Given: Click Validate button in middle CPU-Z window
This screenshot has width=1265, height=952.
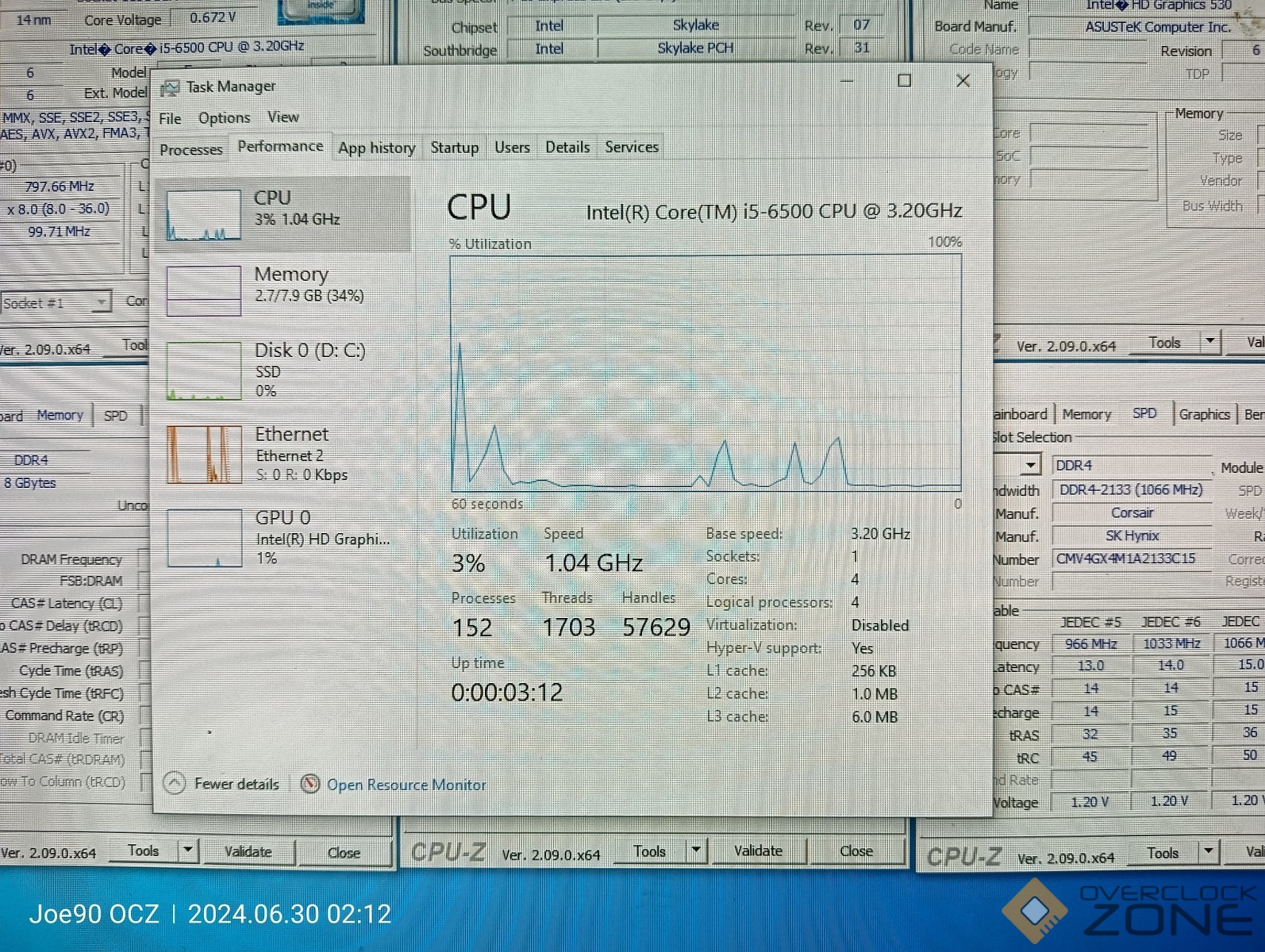Looking at the screenshot, I should 758,851.
